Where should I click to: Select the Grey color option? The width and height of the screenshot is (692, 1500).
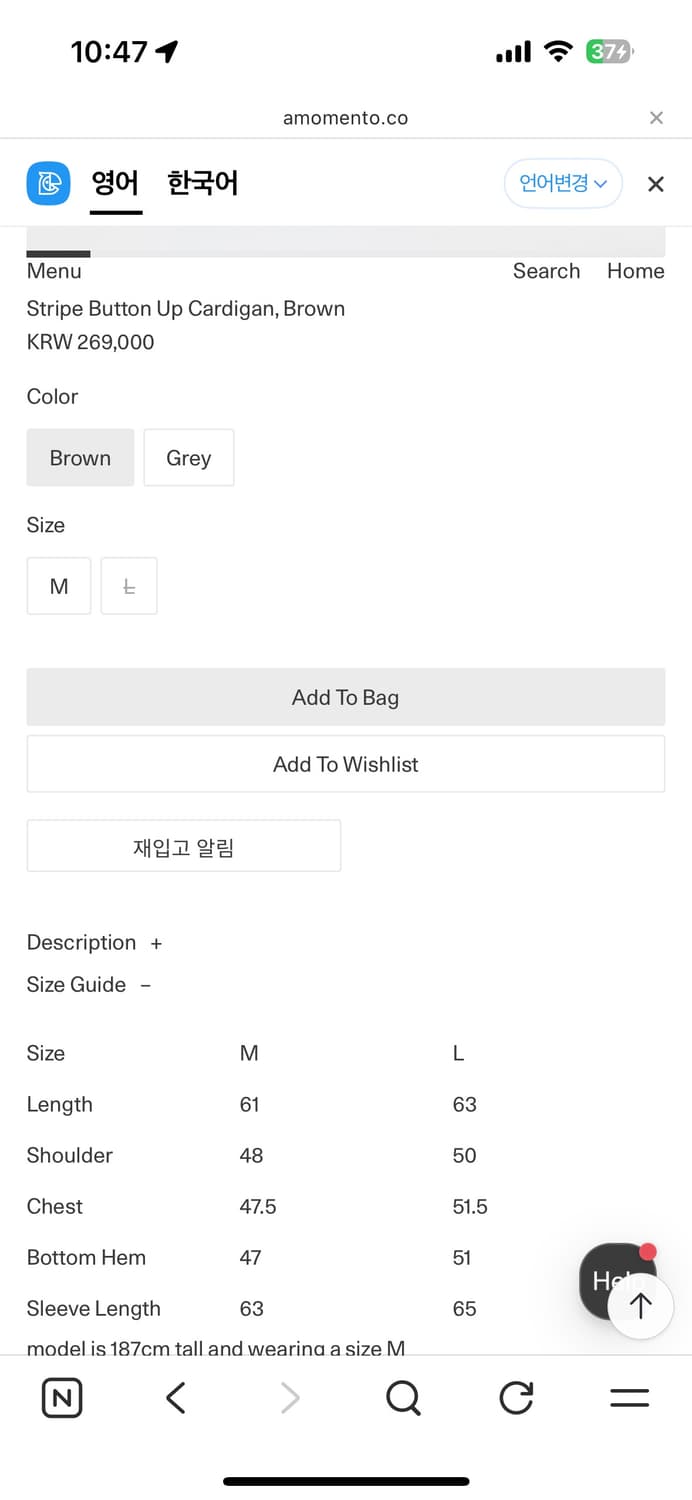[x=188, y=457]
